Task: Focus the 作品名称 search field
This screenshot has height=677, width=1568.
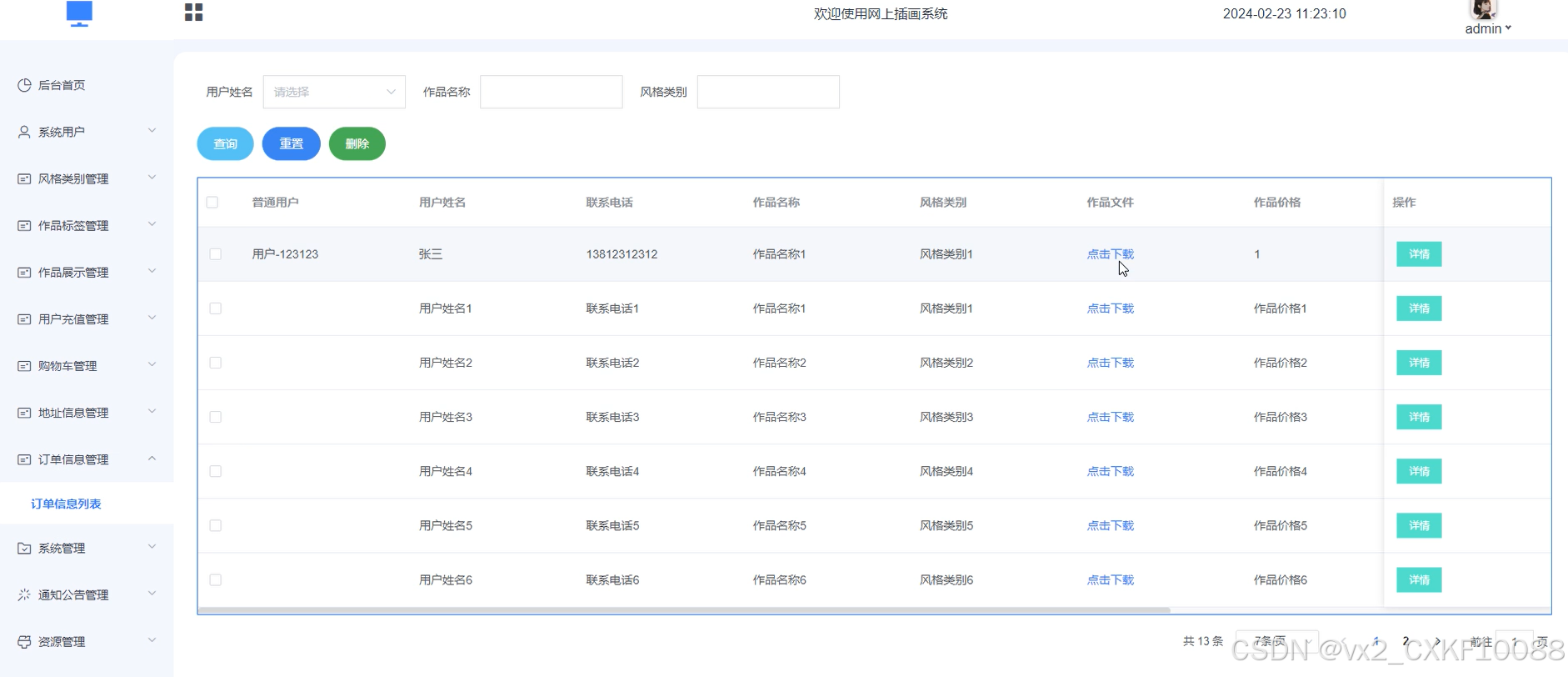Action: [552, 92]
